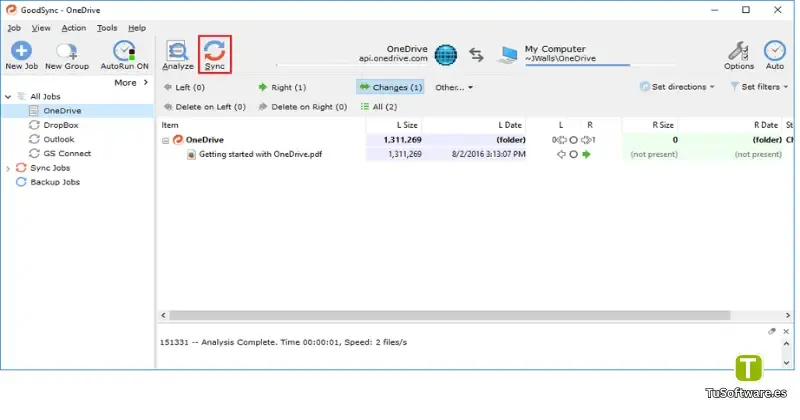Select the Backup Jobs group
Image resolution: width=800 pixels, height=420 pixels.
coord(55,182)
